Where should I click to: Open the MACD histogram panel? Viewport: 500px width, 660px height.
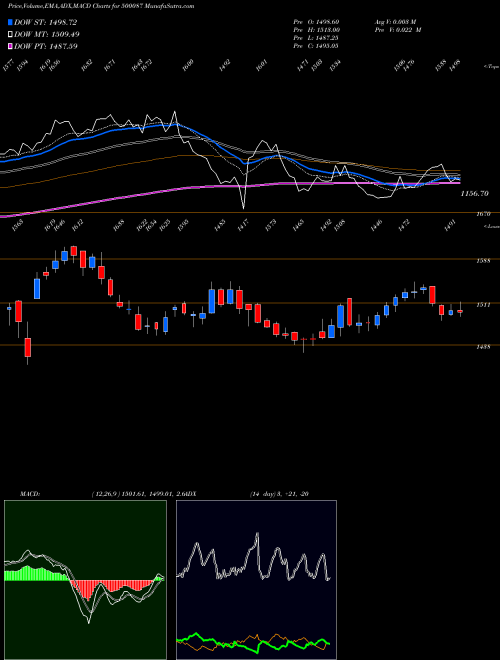pyautogui.click(x=85, y=580)
